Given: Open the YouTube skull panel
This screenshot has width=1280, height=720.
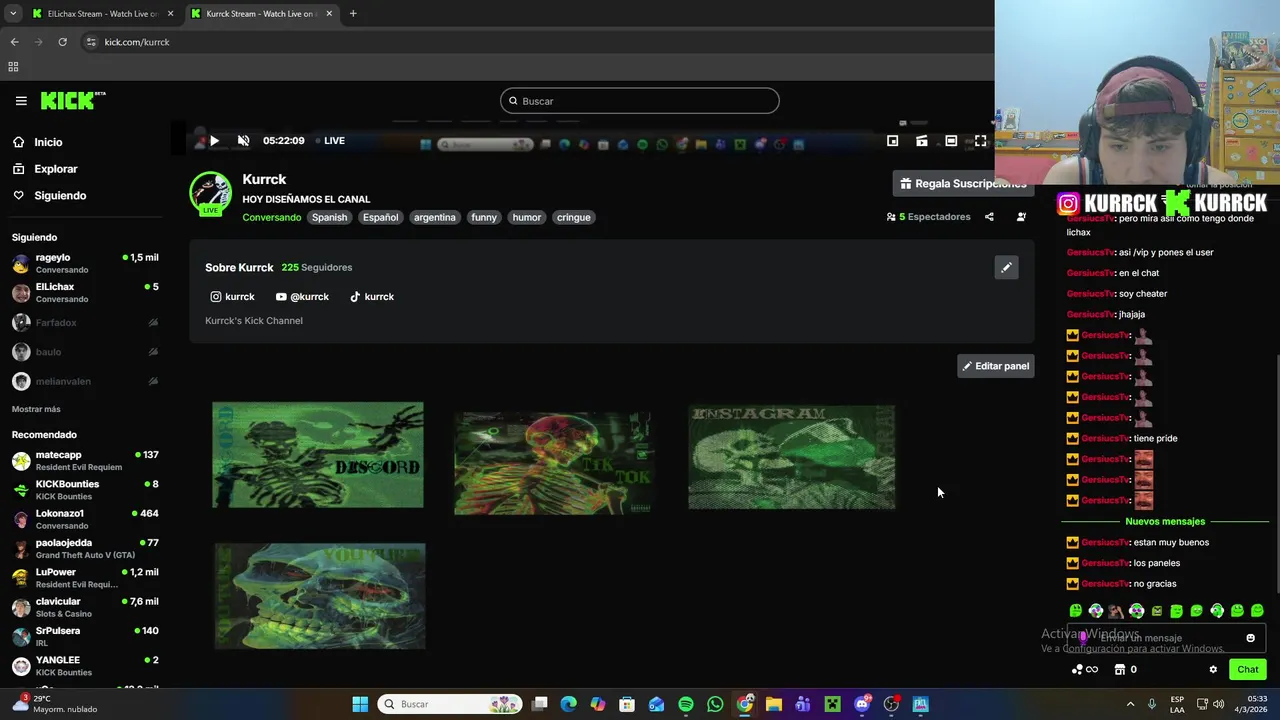Looking at the screenshot, I should point(320,596).
